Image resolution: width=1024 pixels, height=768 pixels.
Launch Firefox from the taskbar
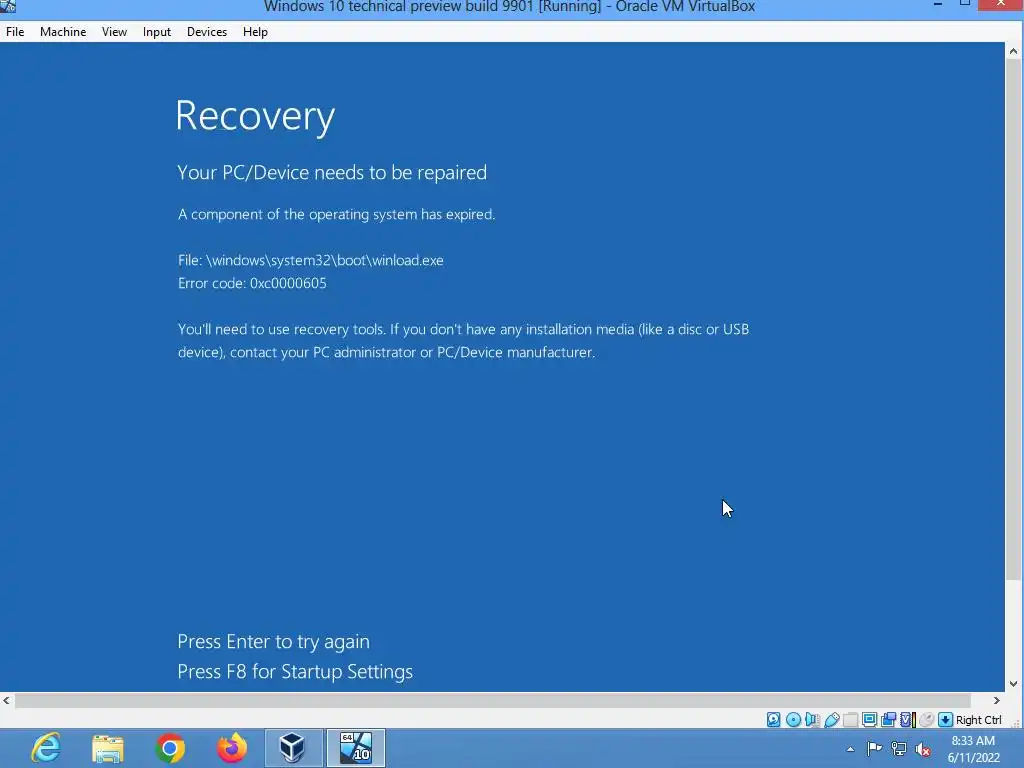click(232, 748)
